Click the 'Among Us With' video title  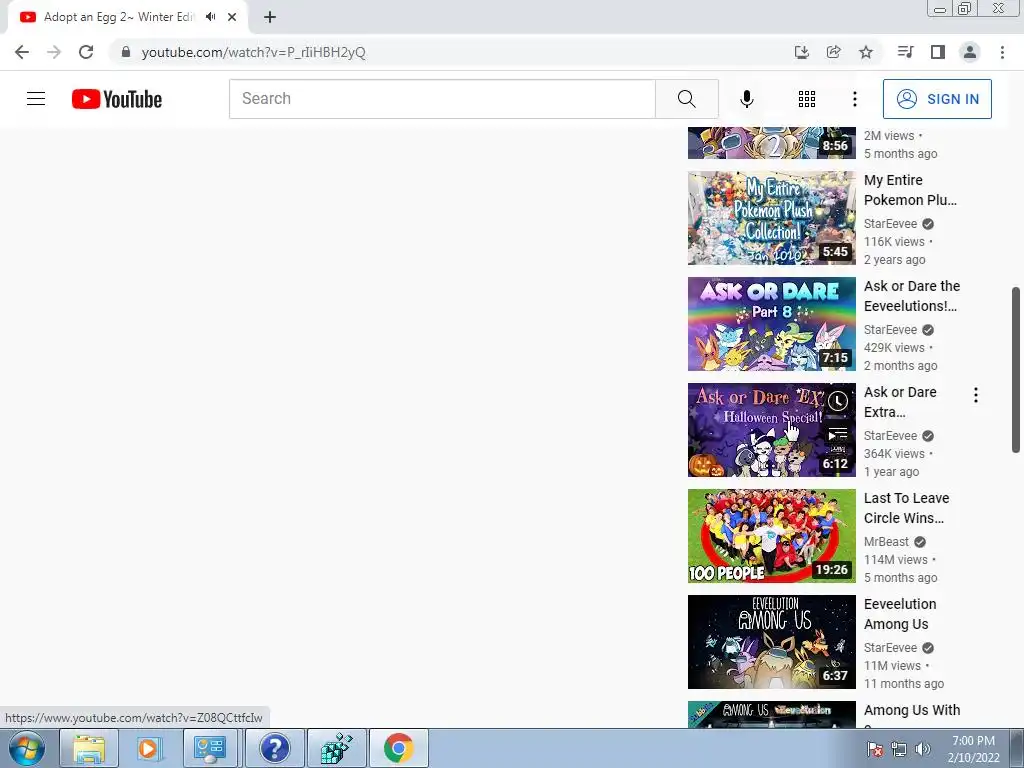point(912,710)
